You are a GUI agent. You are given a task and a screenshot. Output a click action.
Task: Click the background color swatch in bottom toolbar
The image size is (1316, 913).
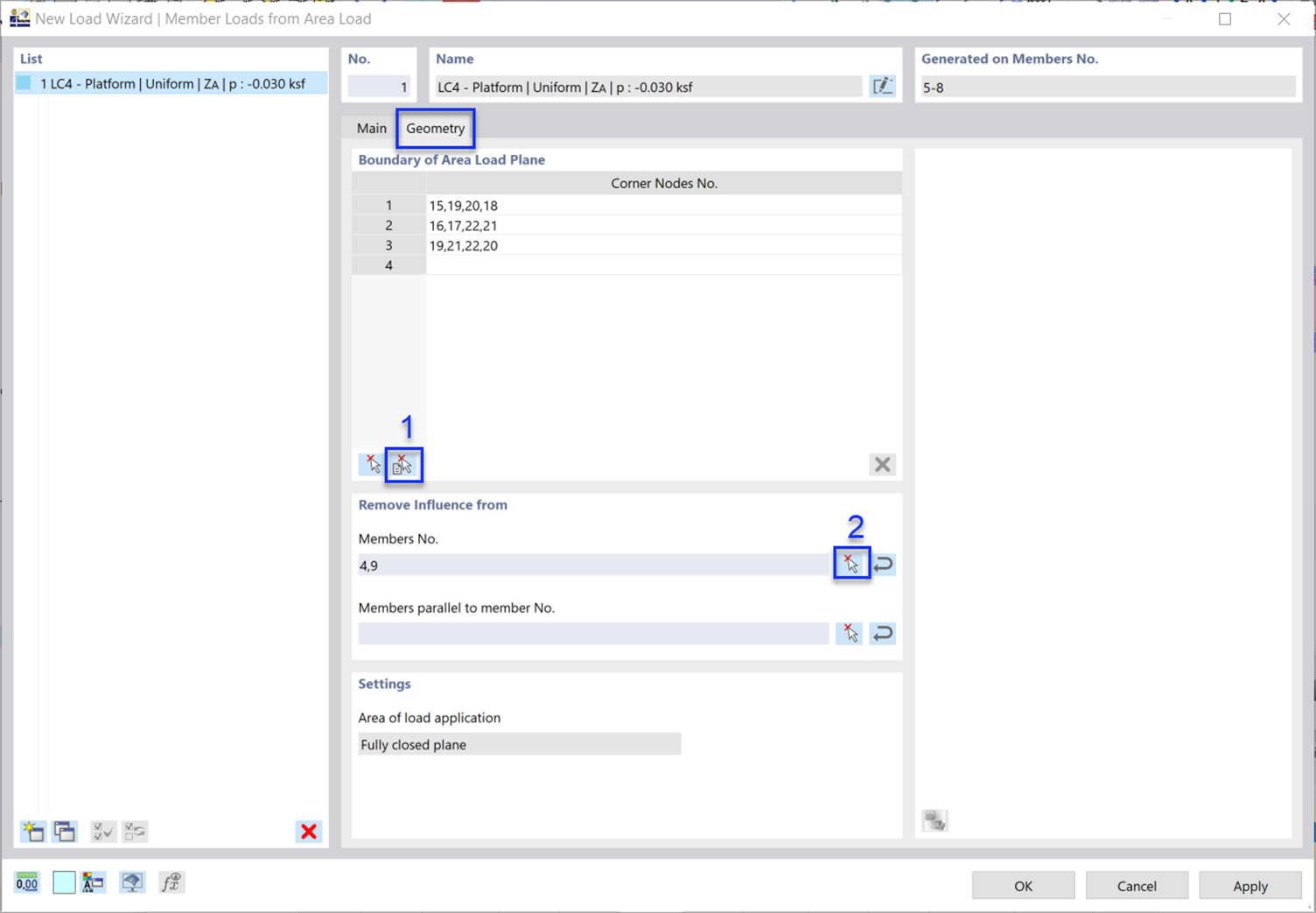click(x=63, y=882)
